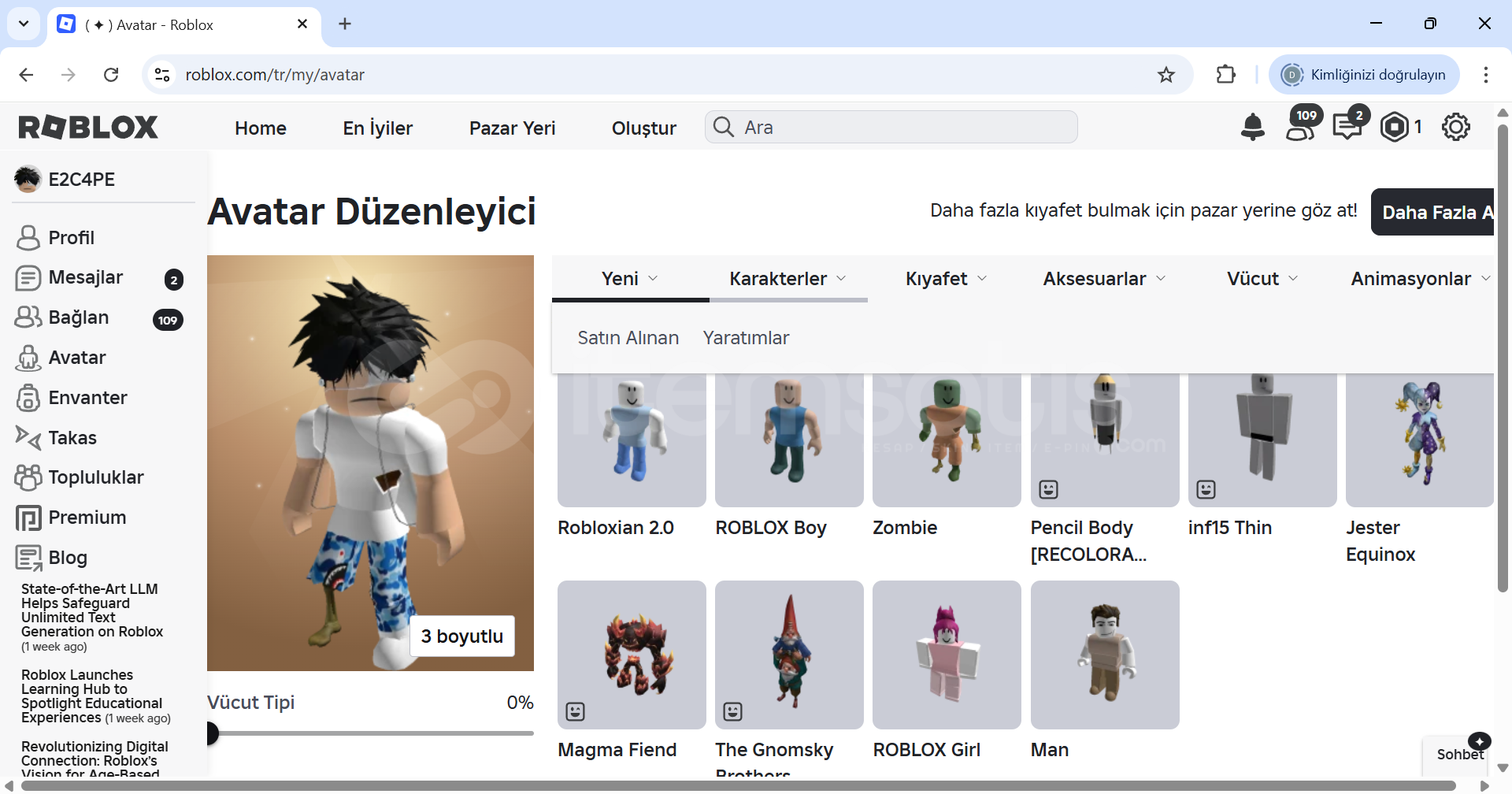Select Yaratımlar submenu item
Image resolution: width=1512 pixels, height=794 pixels.
coord(746,338)
